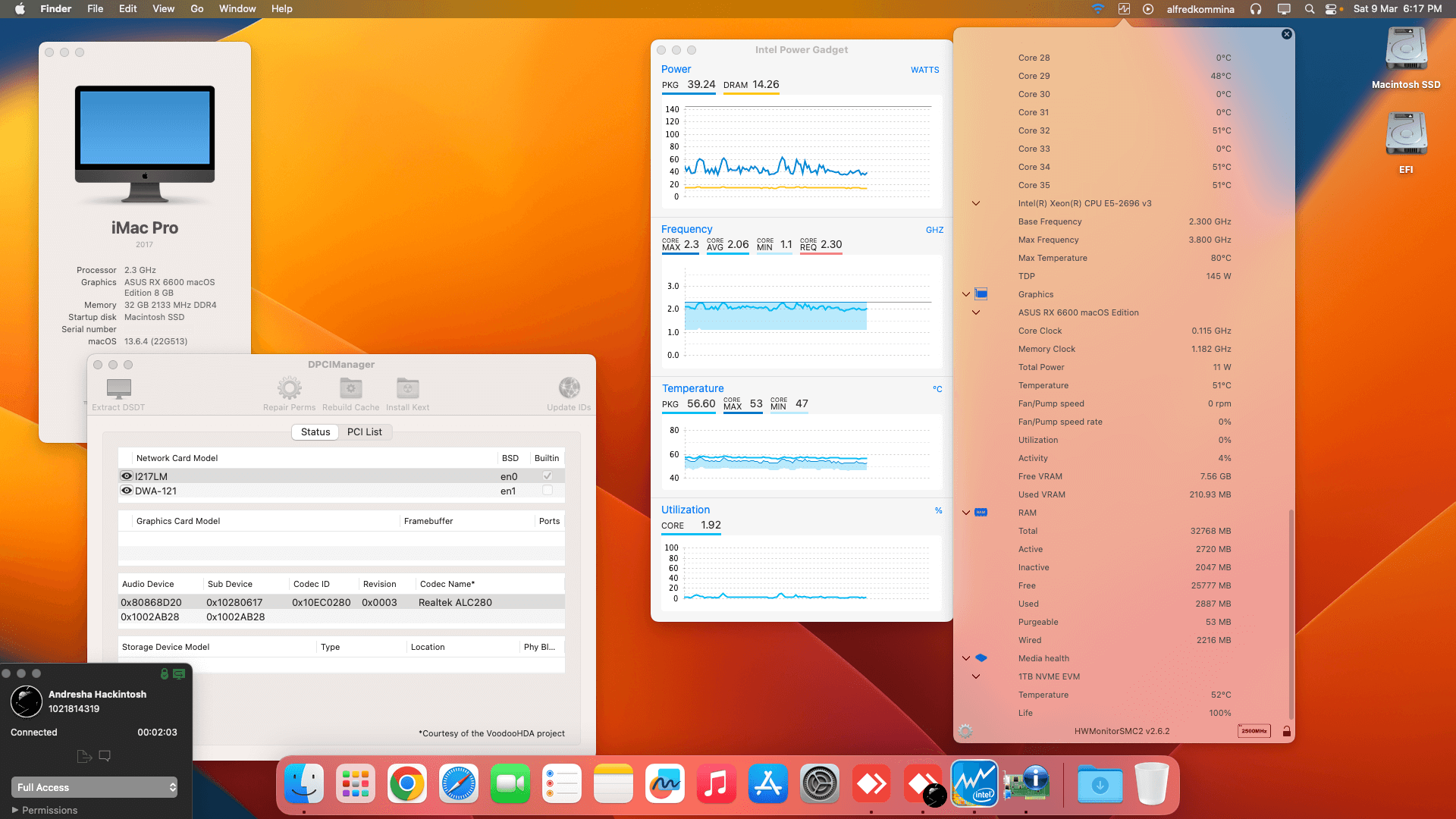Click Andresha Hackintosh avatar in AnyDesk panel
Viewport: 1456px width, 819px height.
coord(27,701)
